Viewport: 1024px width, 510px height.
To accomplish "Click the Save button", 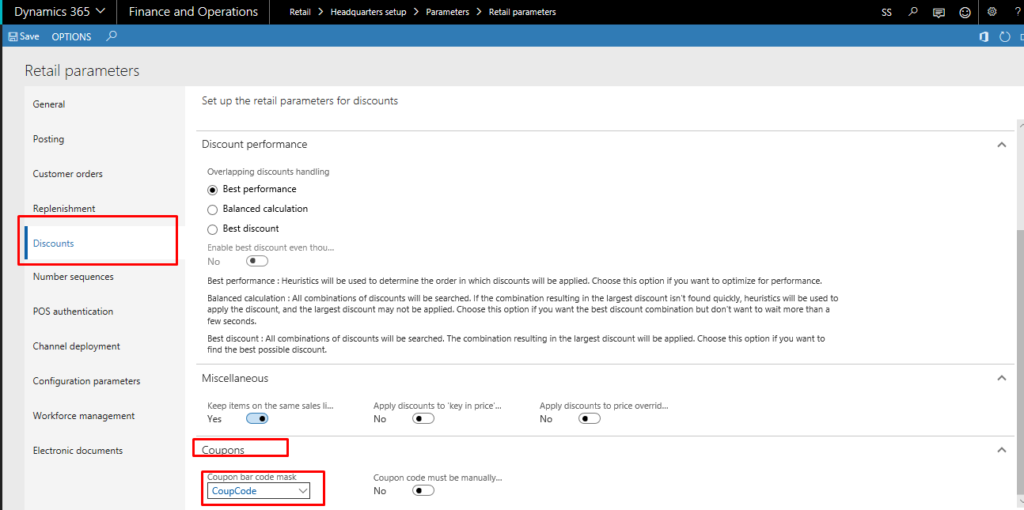I will (24, 37).
